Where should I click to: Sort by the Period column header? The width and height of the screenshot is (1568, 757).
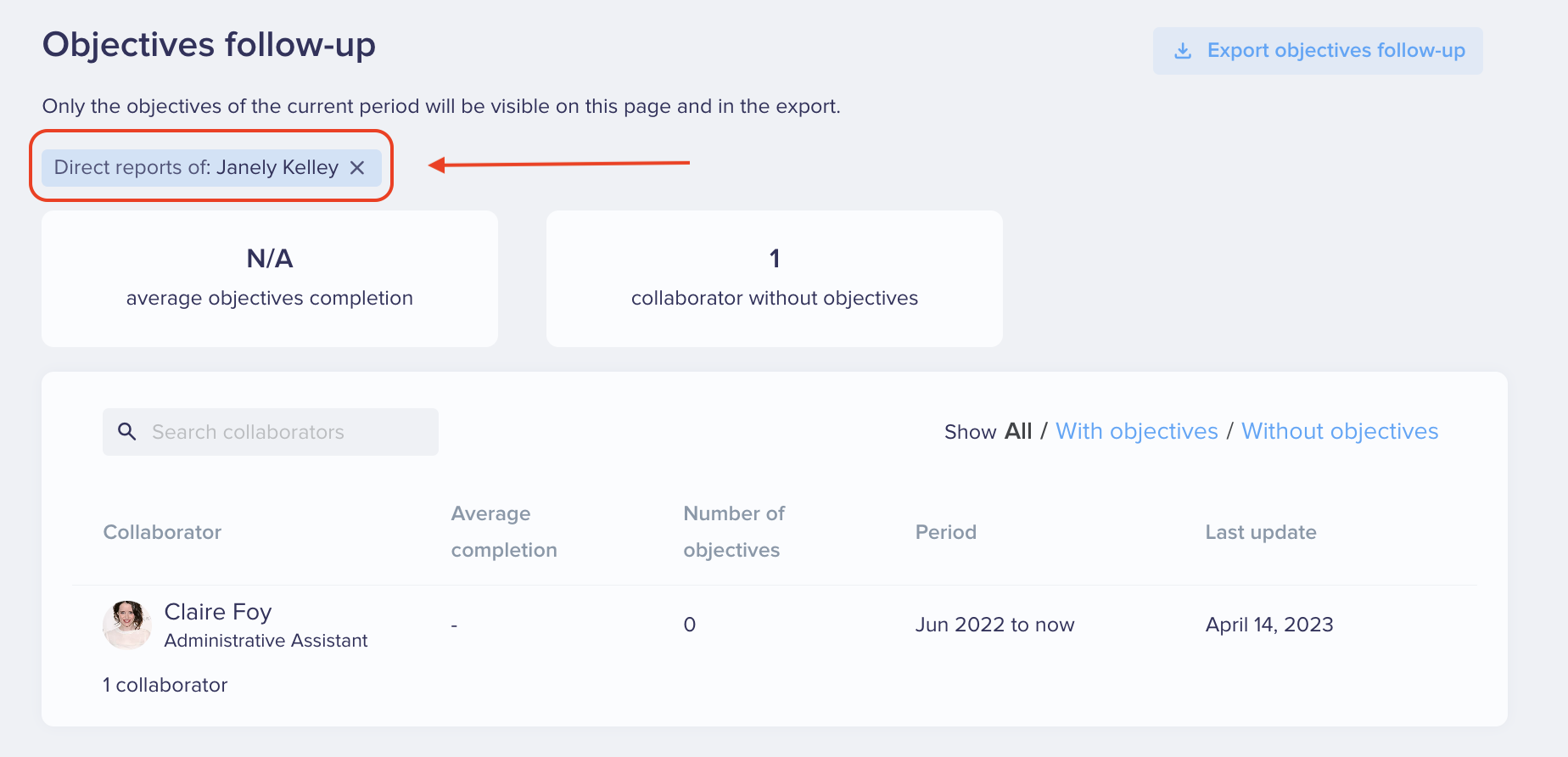[945, 532]
